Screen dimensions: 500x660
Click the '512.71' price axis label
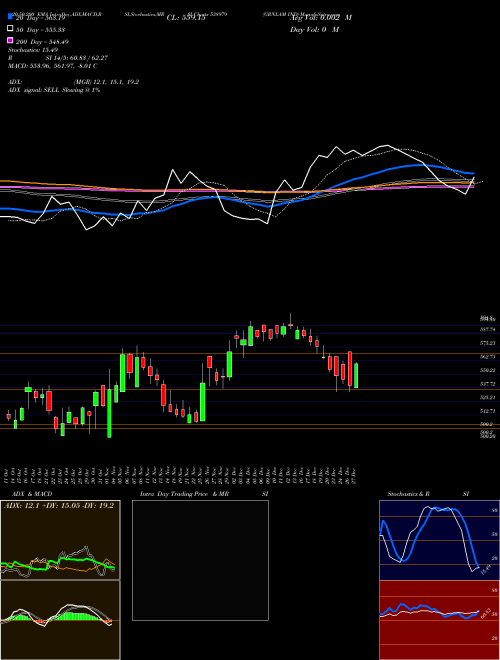[x=488, y=411]
